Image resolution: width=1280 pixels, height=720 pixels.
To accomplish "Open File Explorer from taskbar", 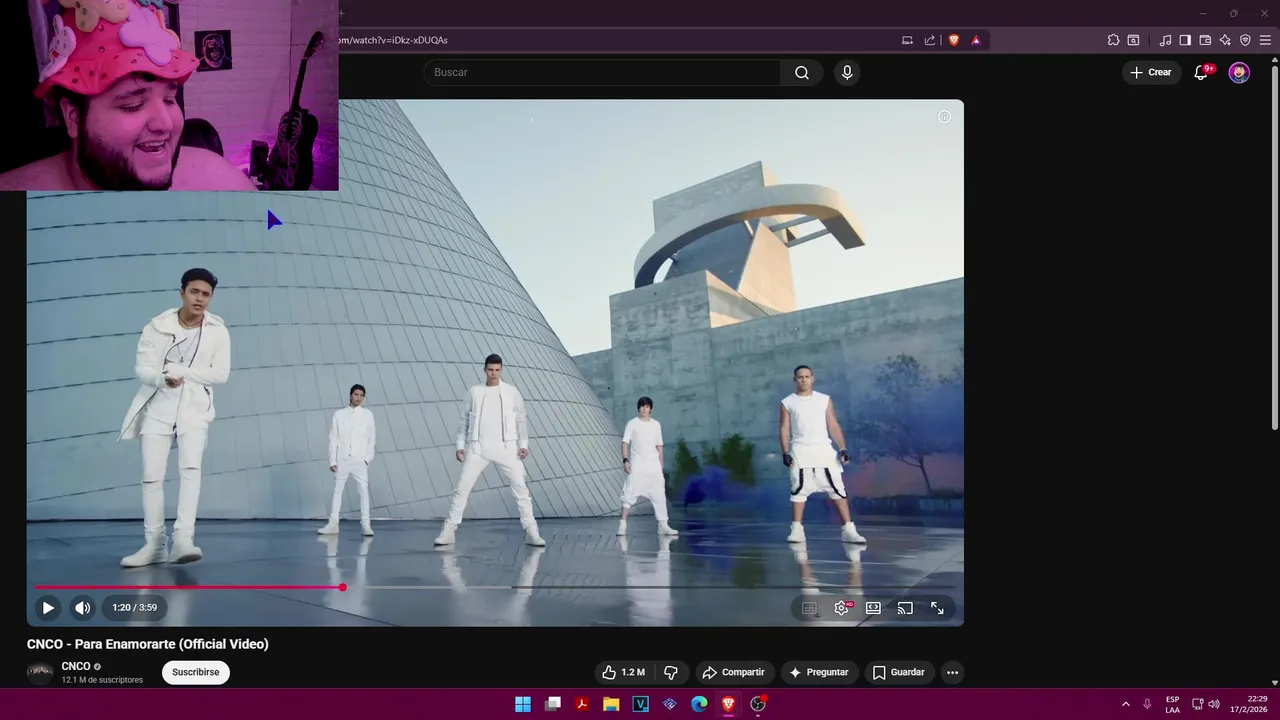I will tap(611, 704).
